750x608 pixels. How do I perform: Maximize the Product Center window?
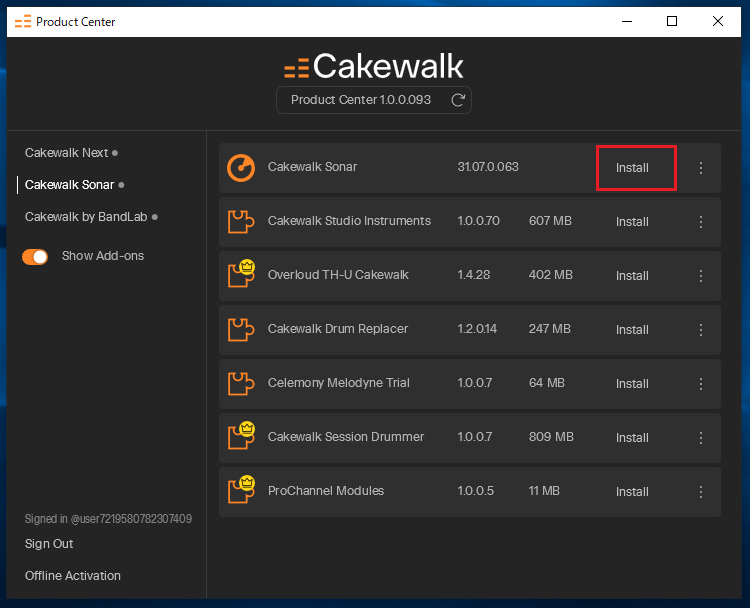coord(672,22)
